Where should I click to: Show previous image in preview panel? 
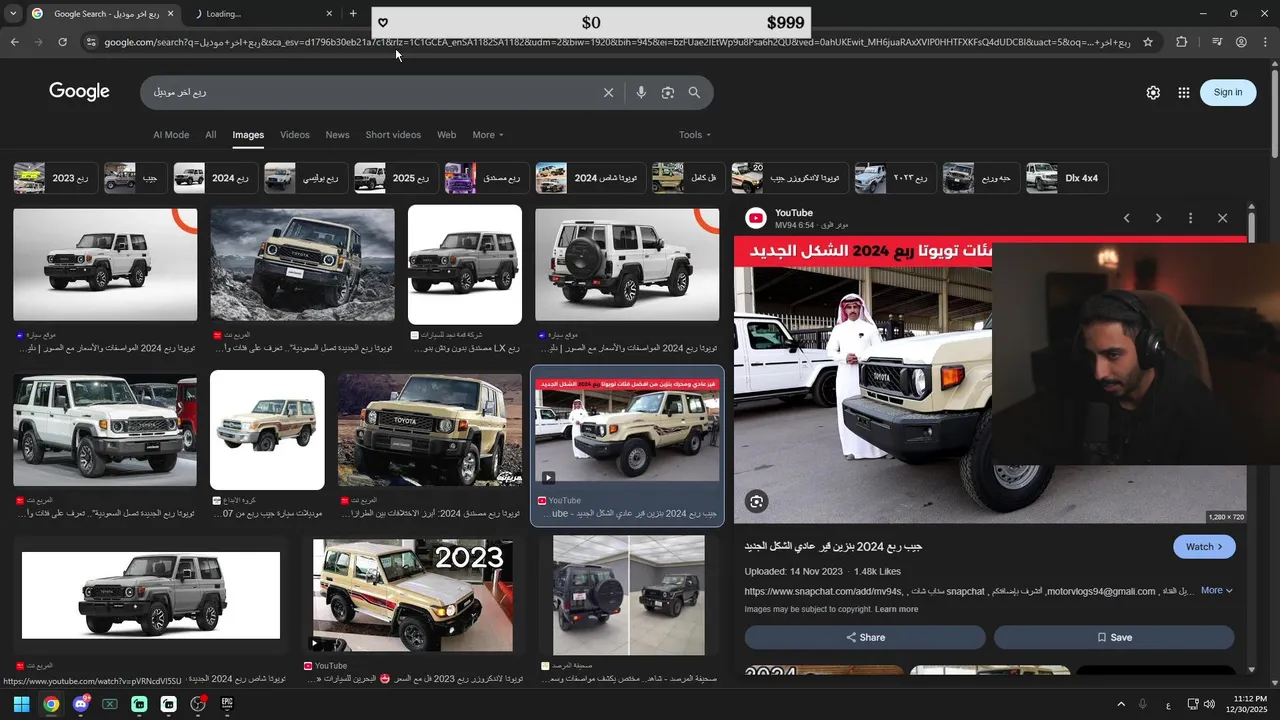point(1126,218)
